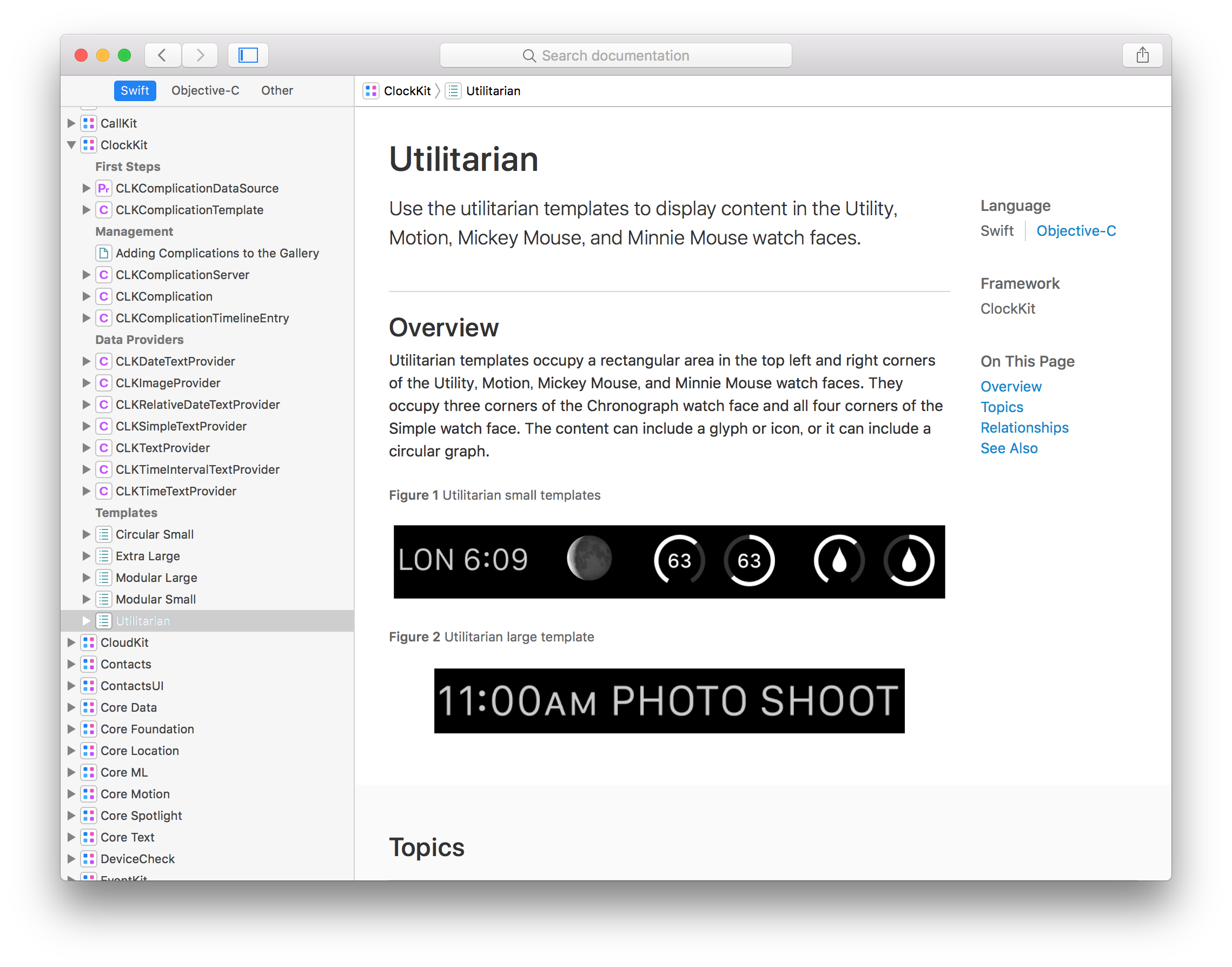1232x967 pixels.
Task: Click the Core Foundation framework icon
Action: click(88, 729)
